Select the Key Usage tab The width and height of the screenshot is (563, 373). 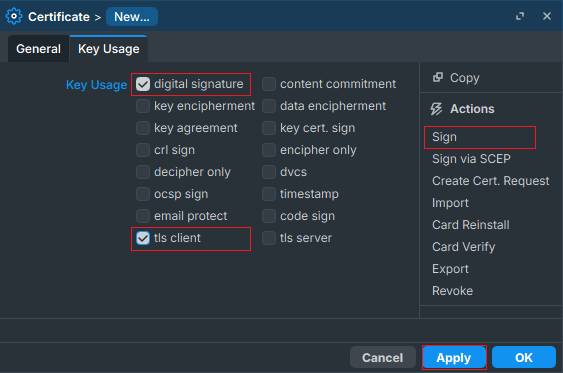point(108,49)
